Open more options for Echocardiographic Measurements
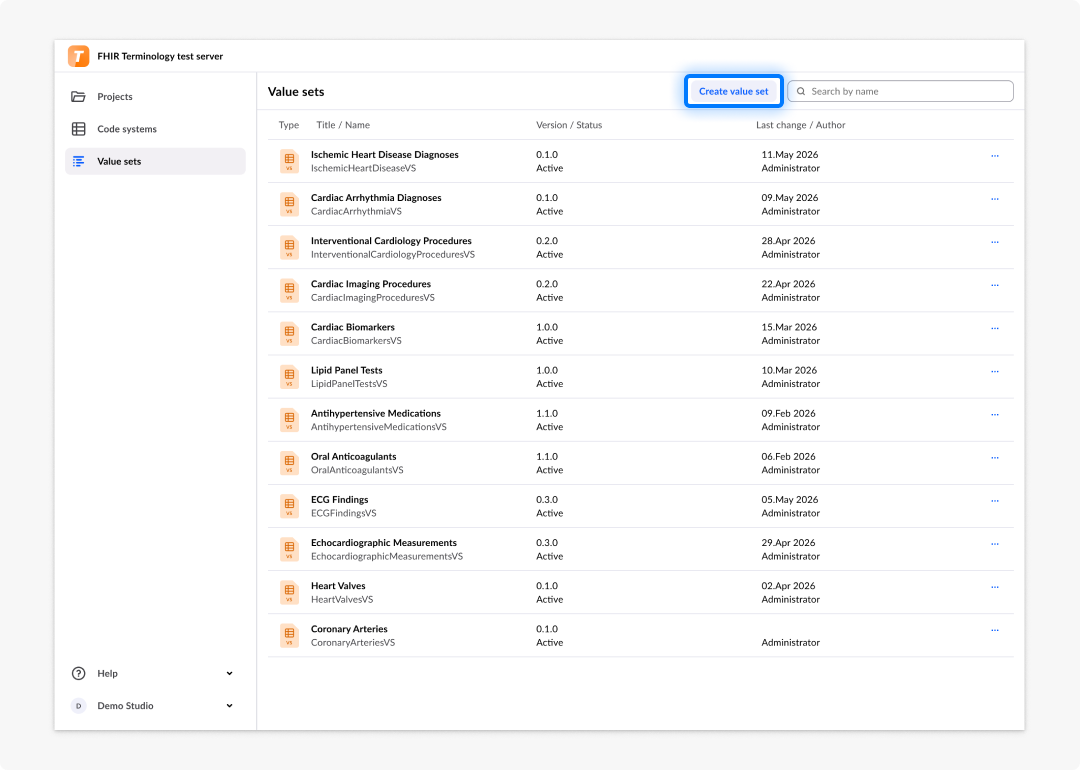 pos(995,544)
